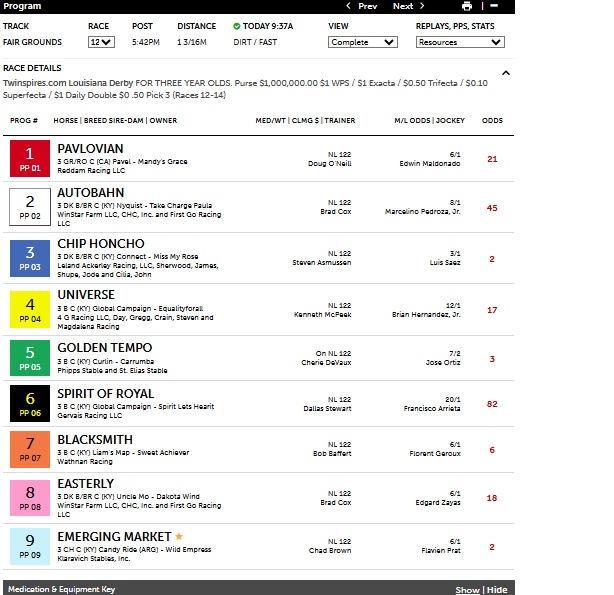This screenshot has width=614, height=595.
Task: Show the Medication & Equipment Key
Action: pyautogui.click(x=467, y=589)
